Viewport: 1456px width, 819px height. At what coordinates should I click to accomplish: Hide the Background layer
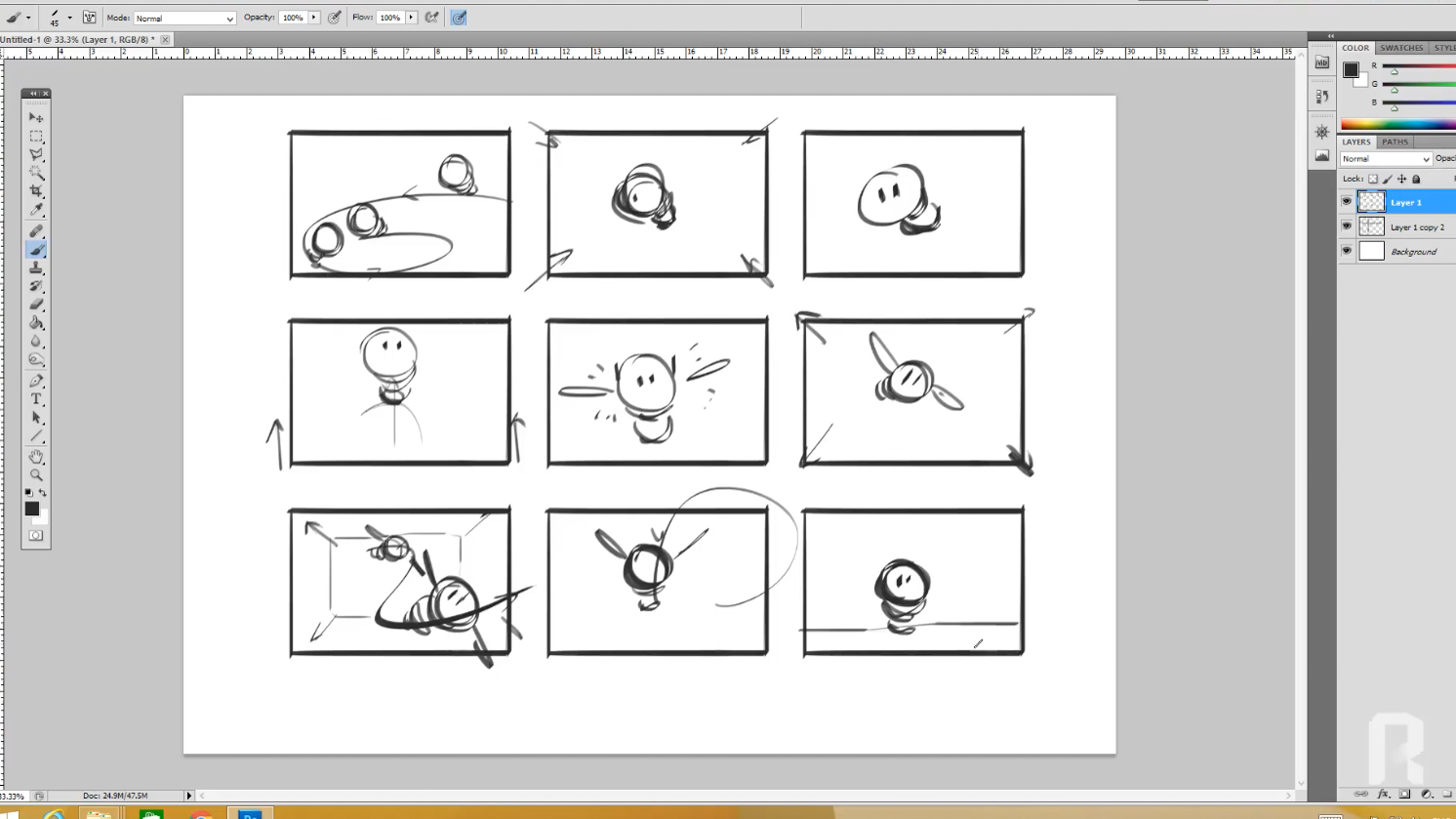1347,251
